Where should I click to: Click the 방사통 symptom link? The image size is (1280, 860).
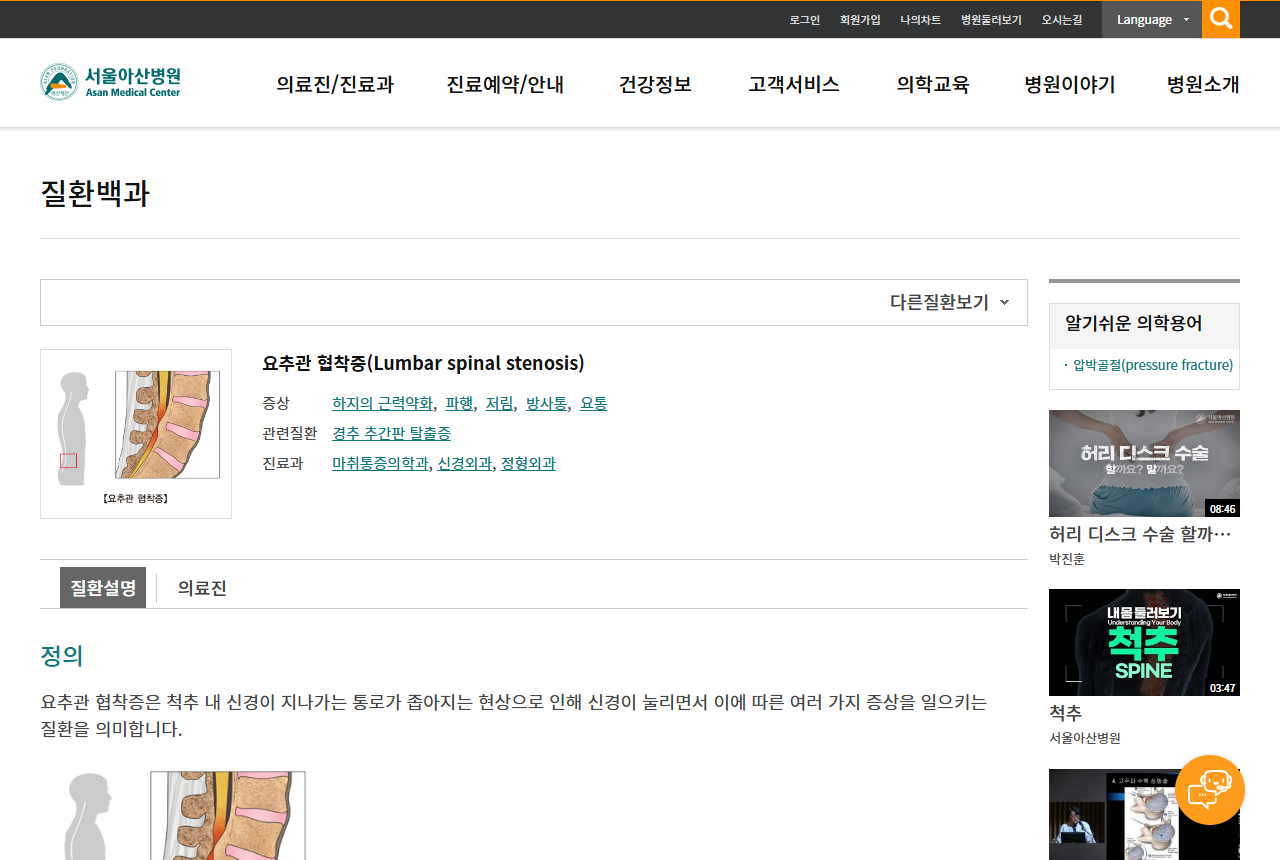click(546, 403)
